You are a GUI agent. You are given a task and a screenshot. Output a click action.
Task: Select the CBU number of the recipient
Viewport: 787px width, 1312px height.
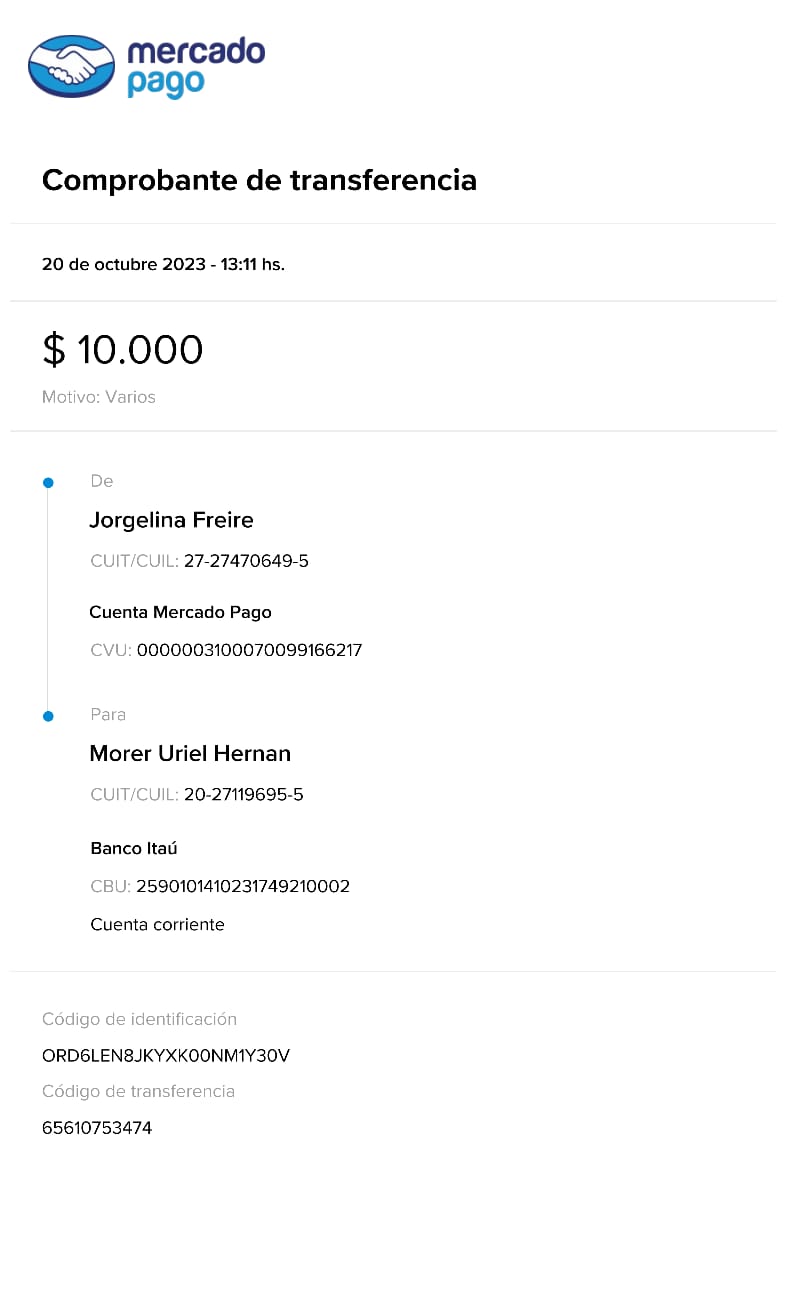243,886
